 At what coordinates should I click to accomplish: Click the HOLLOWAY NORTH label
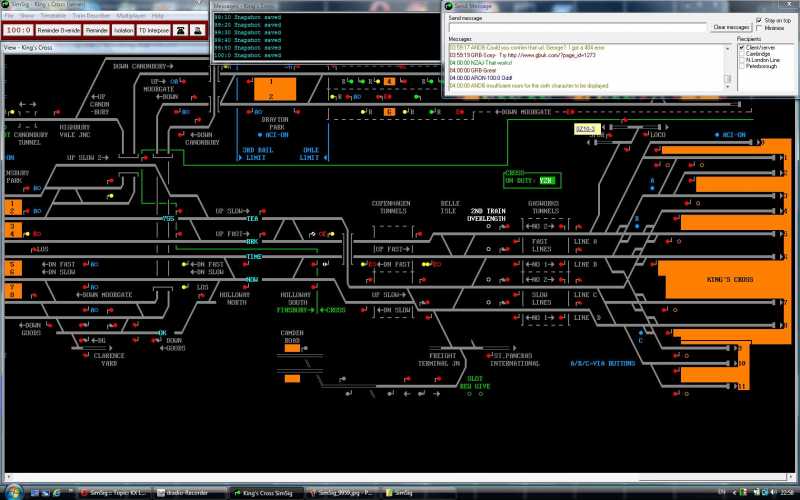(234, 298)
